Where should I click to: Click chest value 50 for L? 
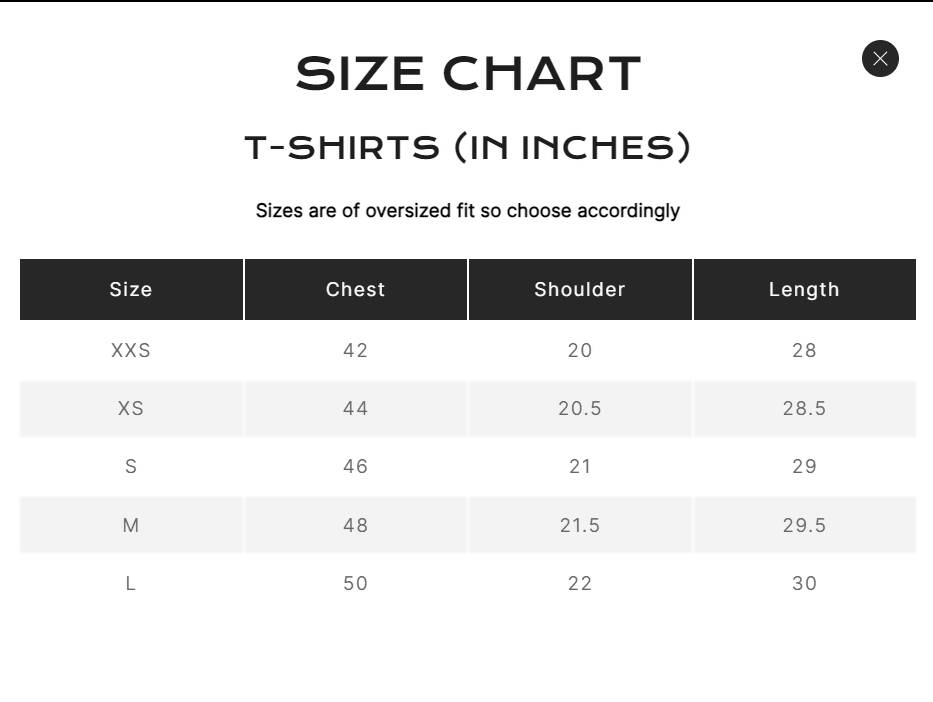tap(356, 584)
